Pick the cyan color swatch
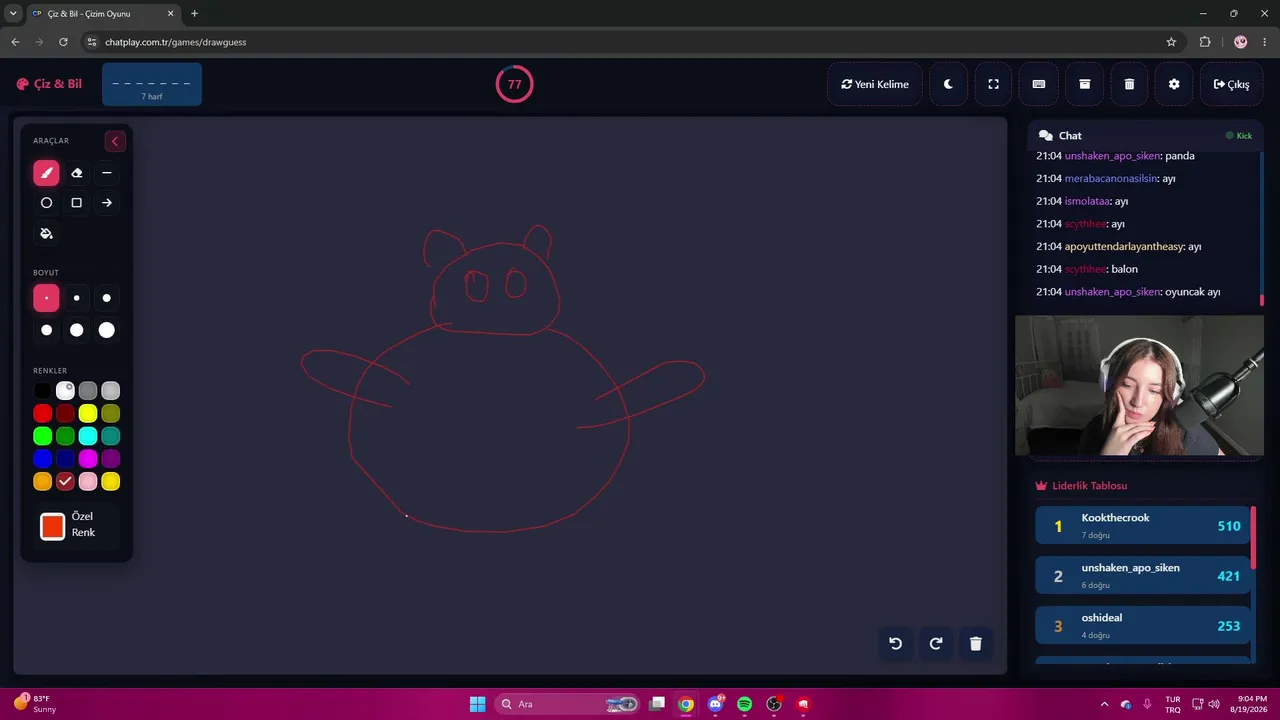This screenshot has height=720, width=1280. click(x=88, y=436)
